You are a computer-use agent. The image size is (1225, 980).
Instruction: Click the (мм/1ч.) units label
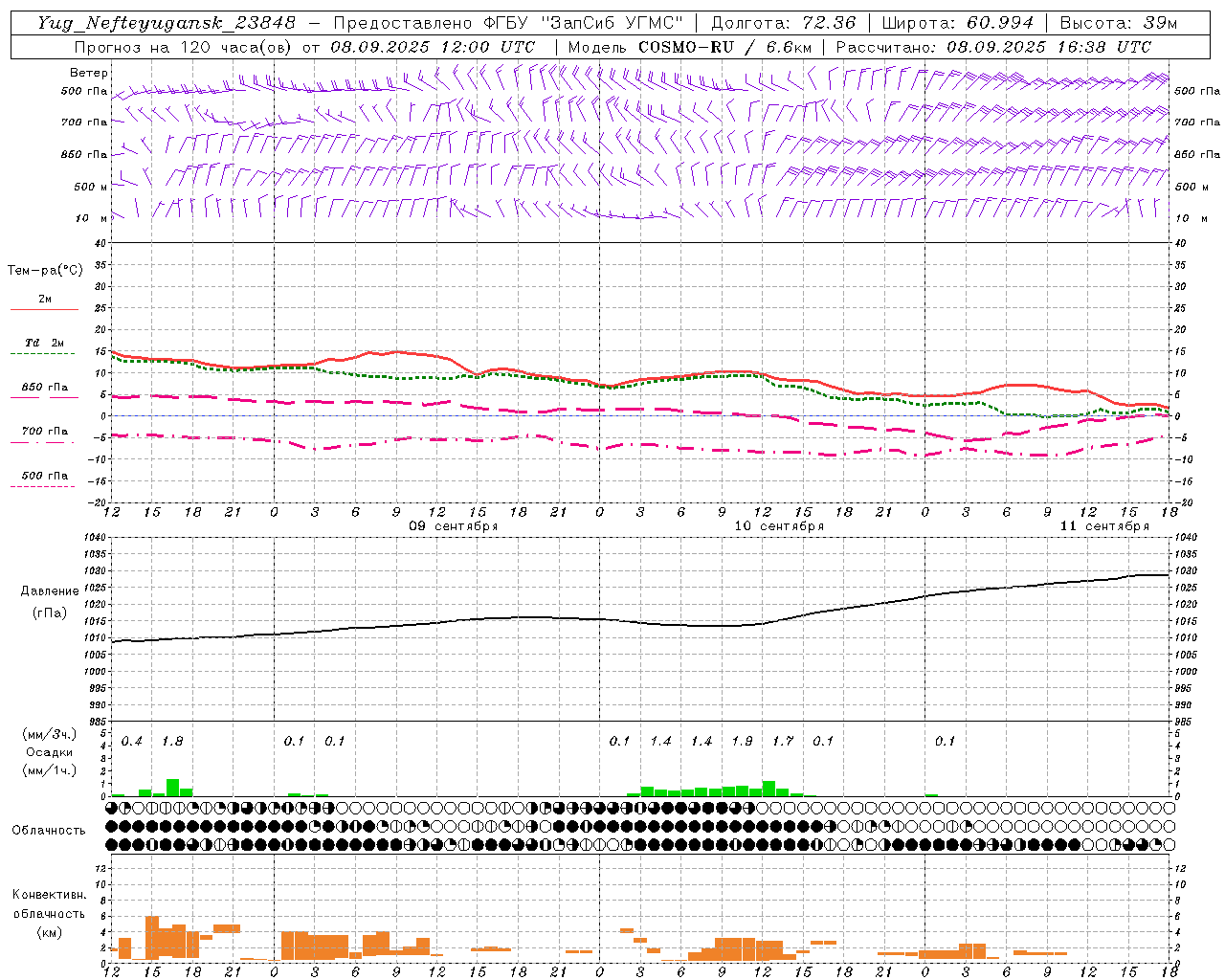51,770
